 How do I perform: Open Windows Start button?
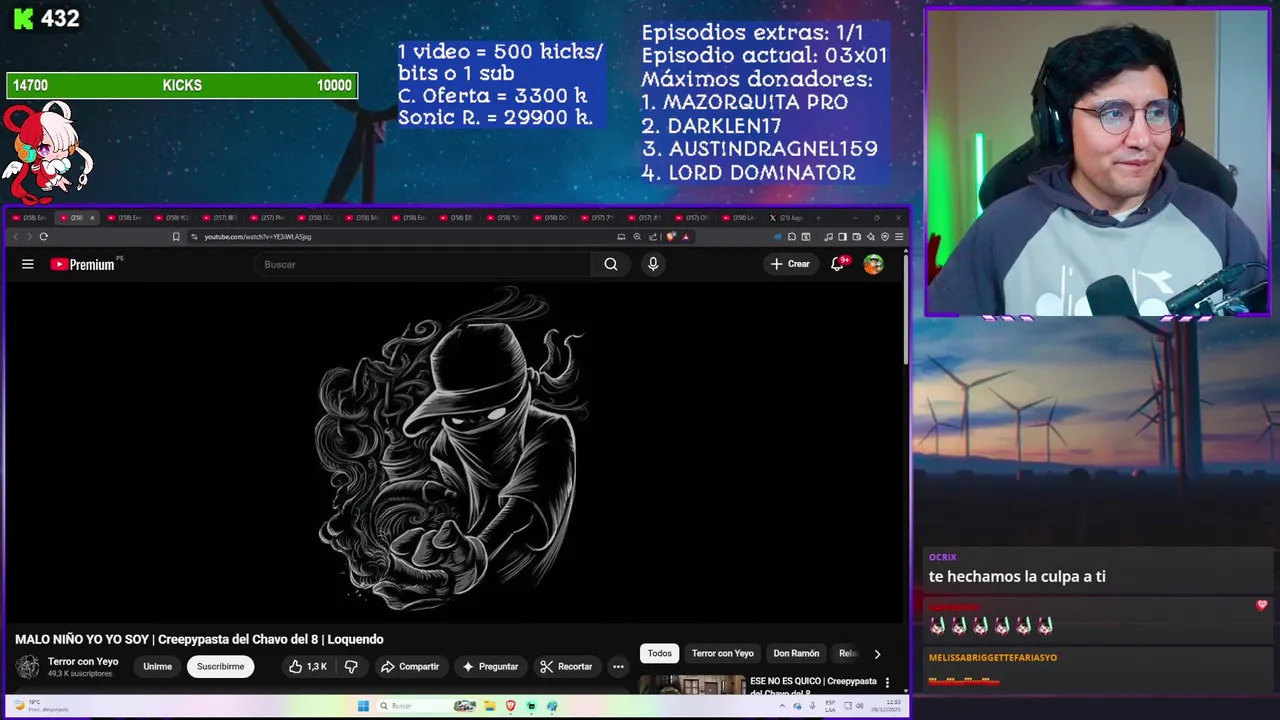point(363,706)
